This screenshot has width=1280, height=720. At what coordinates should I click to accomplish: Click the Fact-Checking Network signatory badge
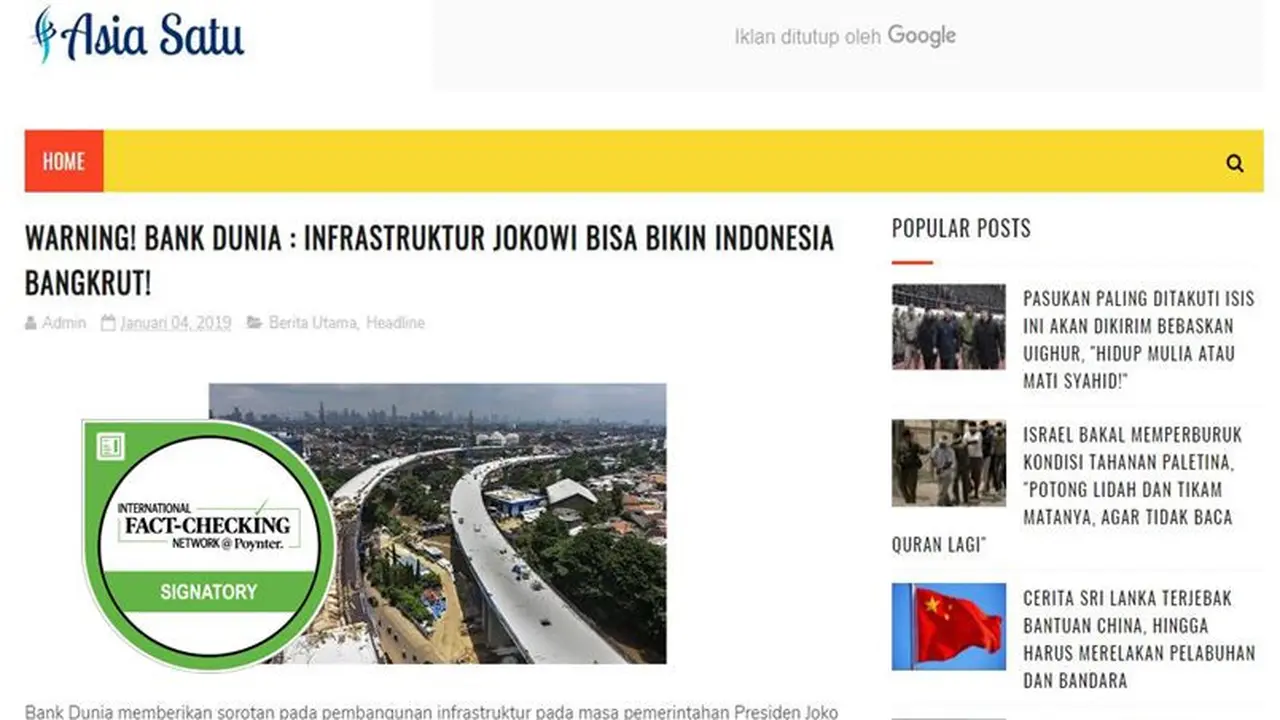208,545
